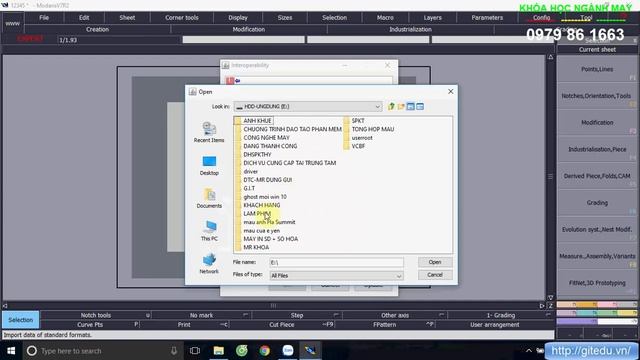Click the Points, Lines panel button
Viewport: 640px width, 360px height.
[597, 69]
